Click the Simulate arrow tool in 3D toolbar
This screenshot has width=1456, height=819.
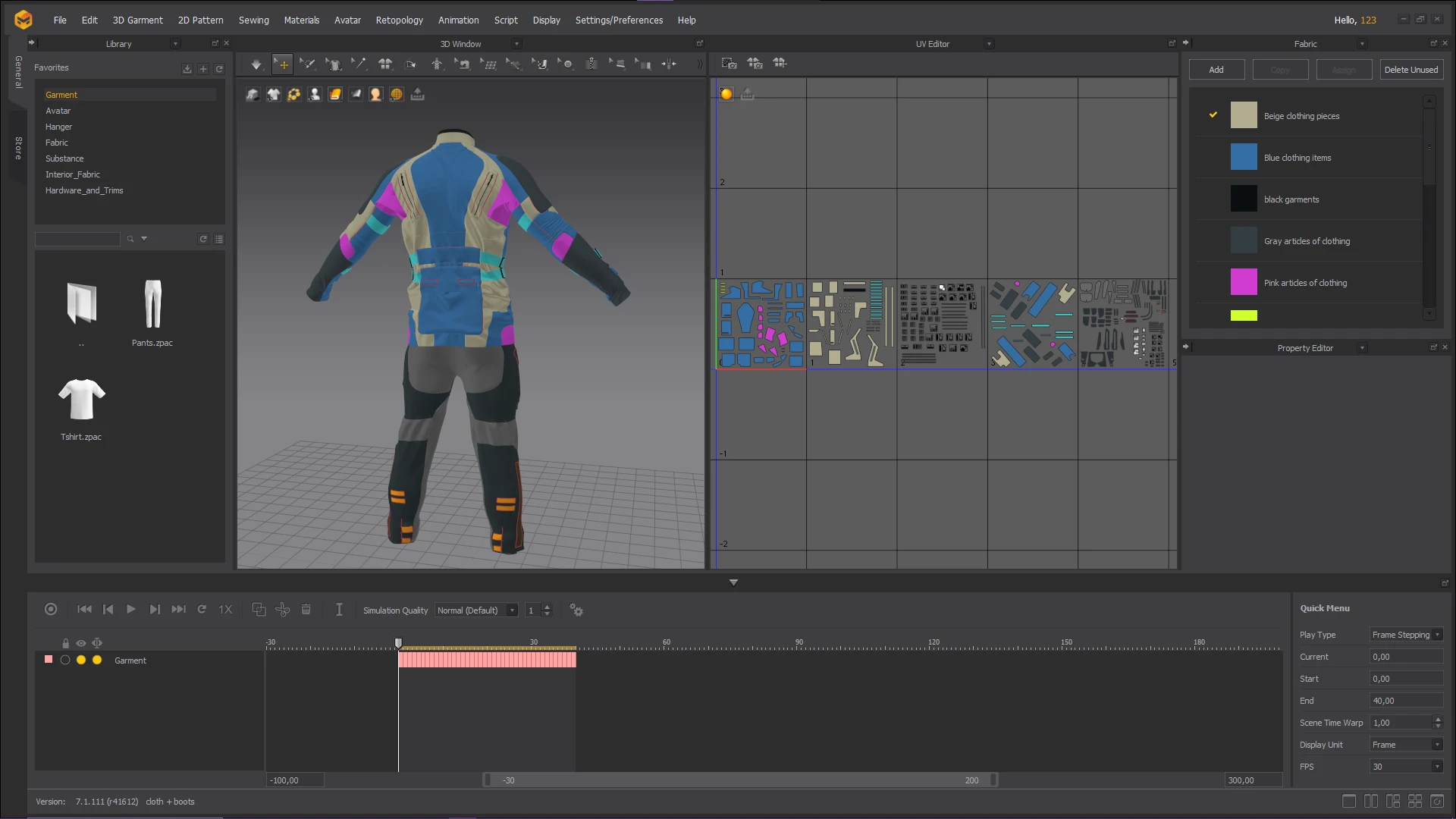pos(256,64)
